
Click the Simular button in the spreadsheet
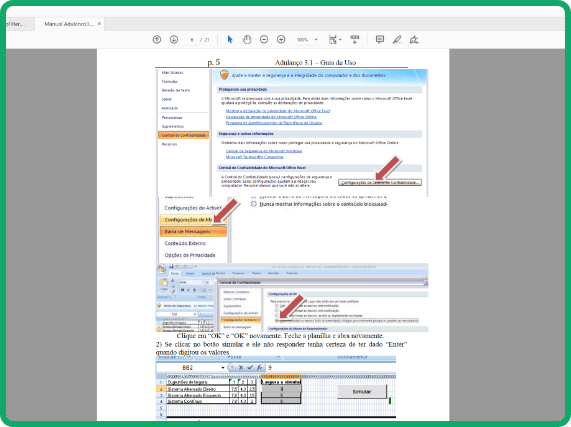362,392
